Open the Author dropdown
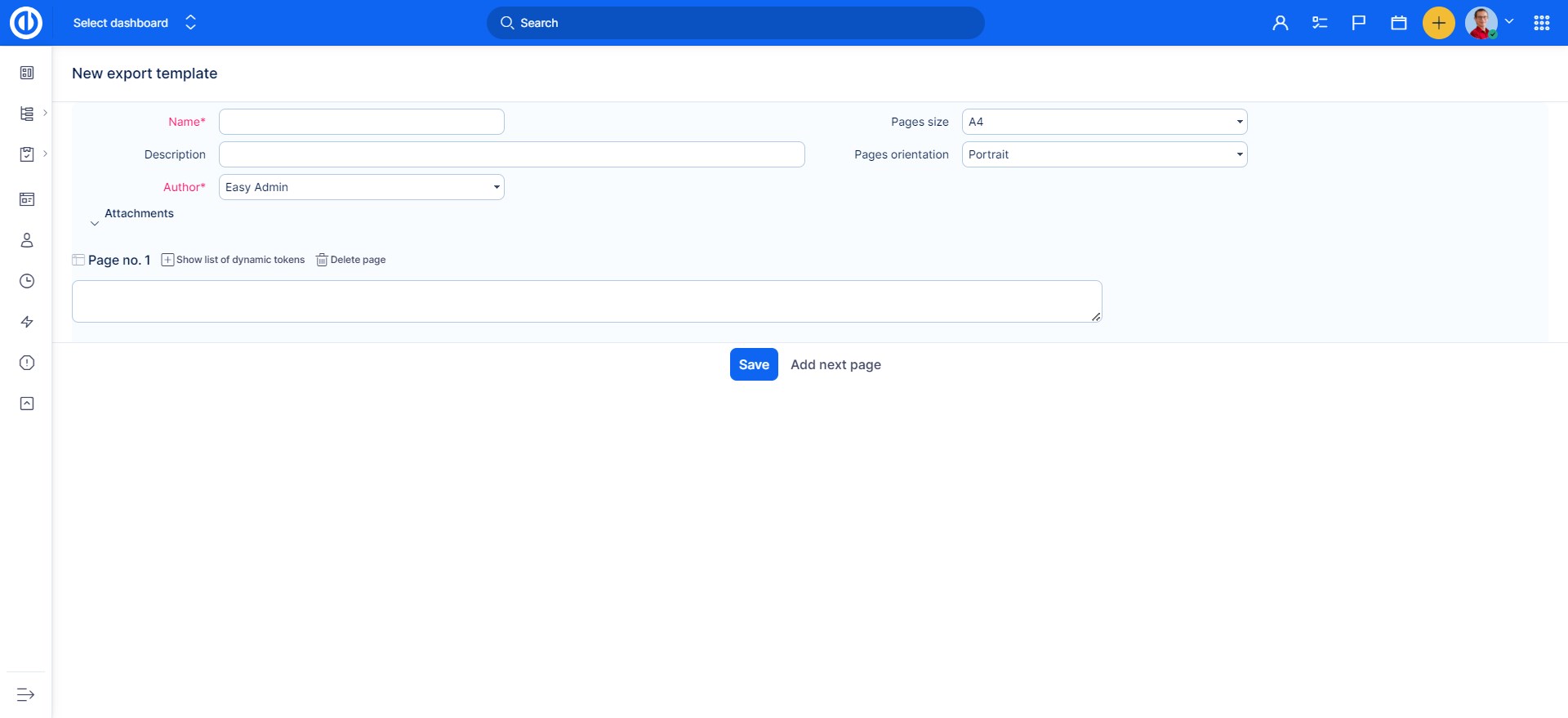Screen dimensions: 1568x718 tap(361, 187)
